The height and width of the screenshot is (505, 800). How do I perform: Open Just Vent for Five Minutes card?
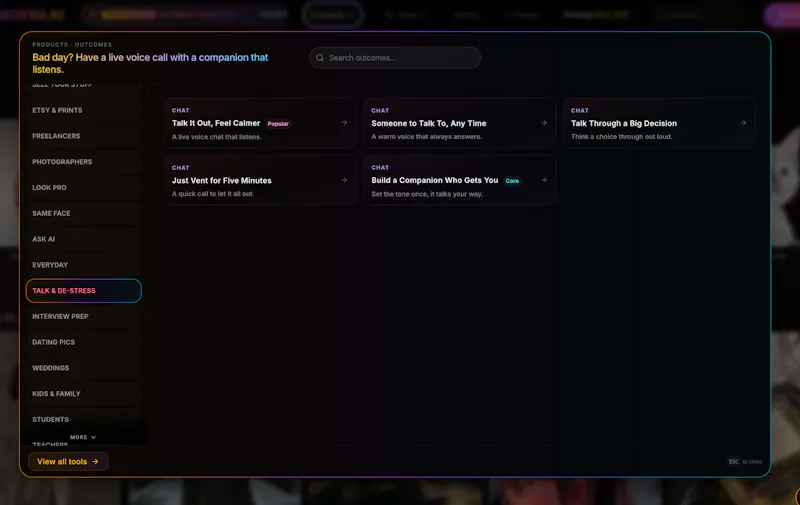(x=260, y=180)
